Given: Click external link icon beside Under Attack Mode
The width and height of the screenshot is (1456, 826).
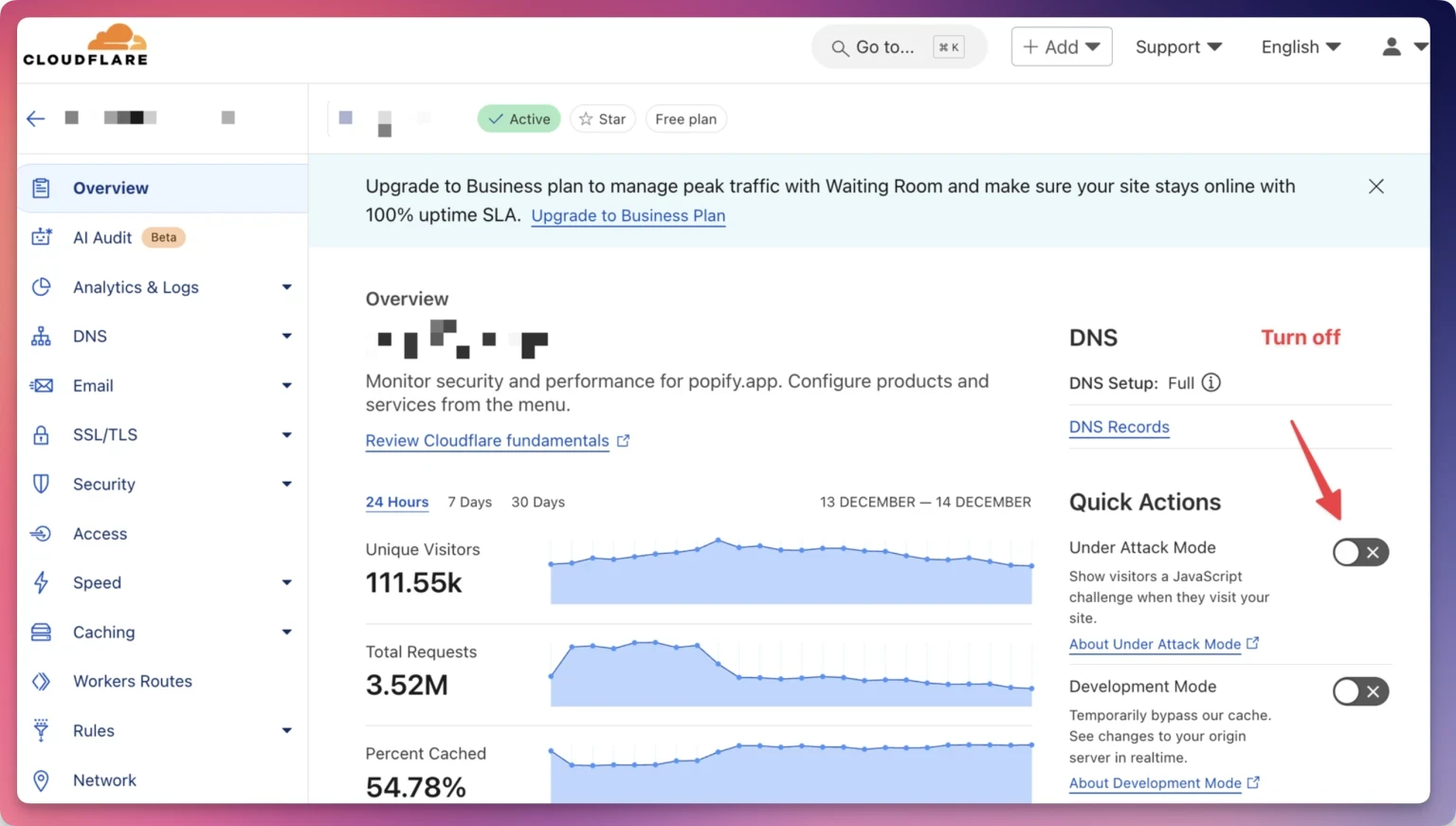Looking at the screenshot, I should click(x=1252, y=643).
